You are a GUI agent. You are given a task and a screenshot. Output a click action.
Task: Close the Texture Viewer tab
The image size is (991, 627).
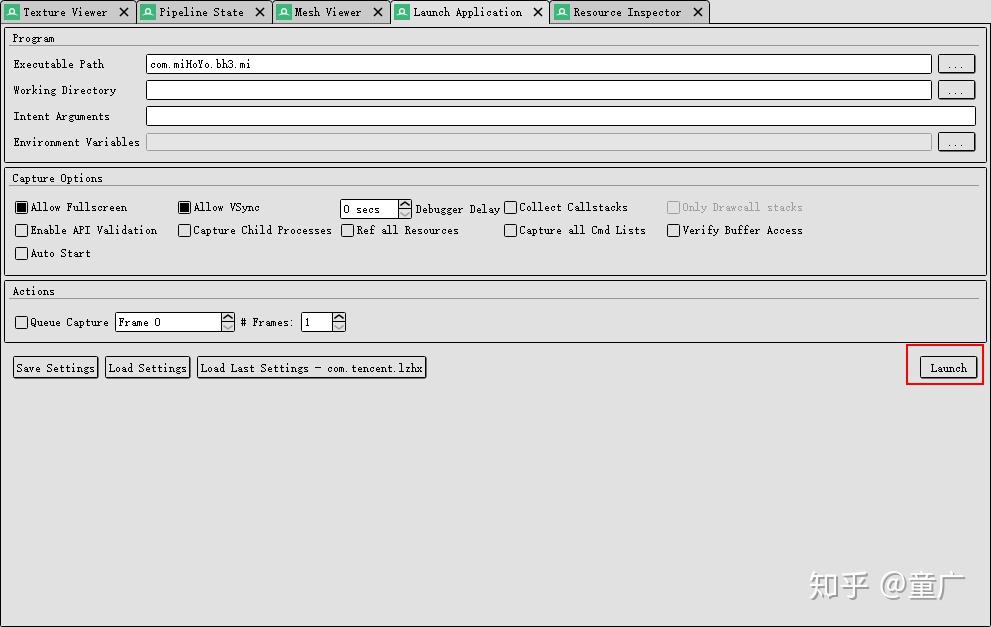coord(124,12)
